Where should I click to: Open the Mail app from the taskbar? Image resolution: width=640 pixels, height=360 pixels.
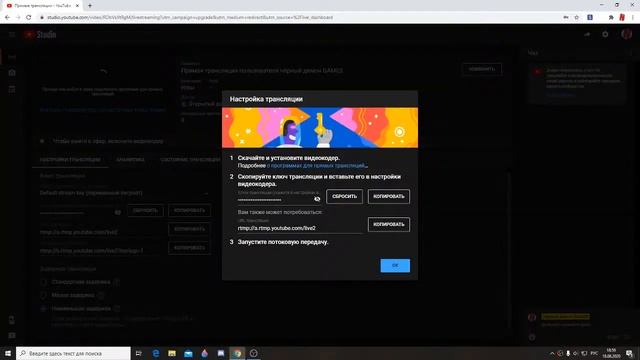tap(188, 353)
